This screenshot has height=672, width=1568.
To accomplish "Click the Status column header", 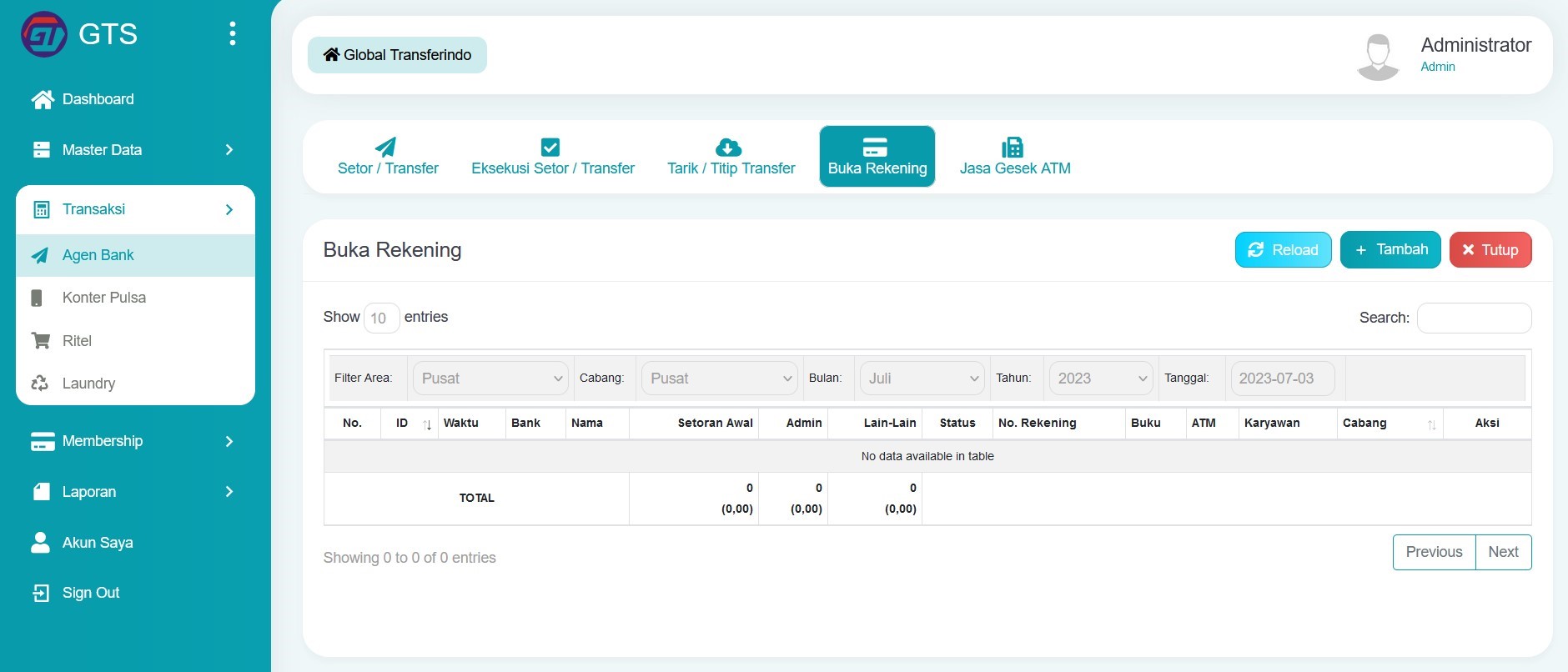I will [x=957, y=424].
